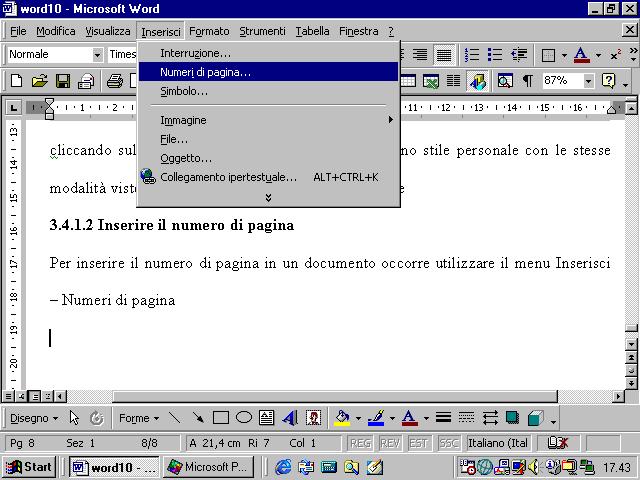Screen dimensions: 640x480
Task: Select the Oval drawing tool
Action: point(244,418)
